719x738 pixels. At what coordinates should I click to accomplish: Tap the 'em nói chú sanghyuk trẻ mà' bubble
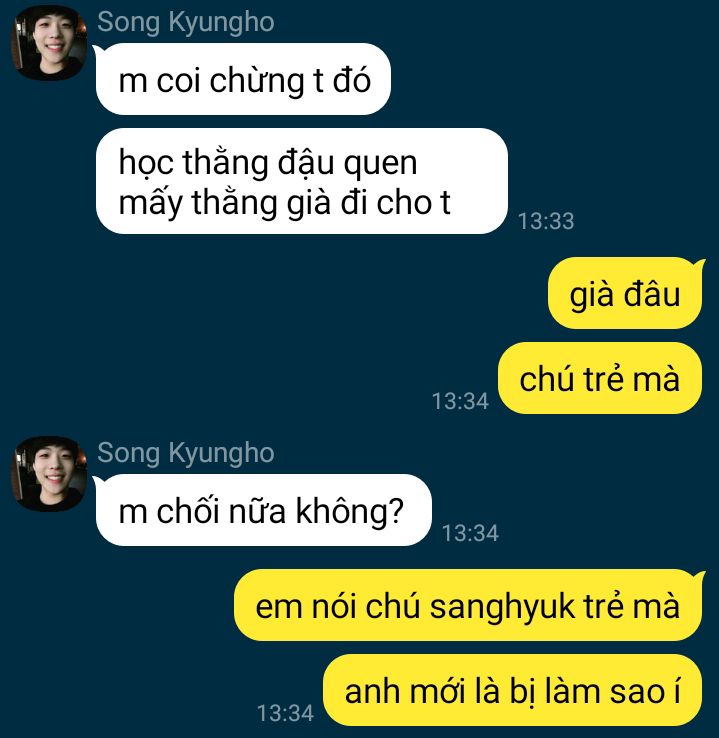click(468, 605)
